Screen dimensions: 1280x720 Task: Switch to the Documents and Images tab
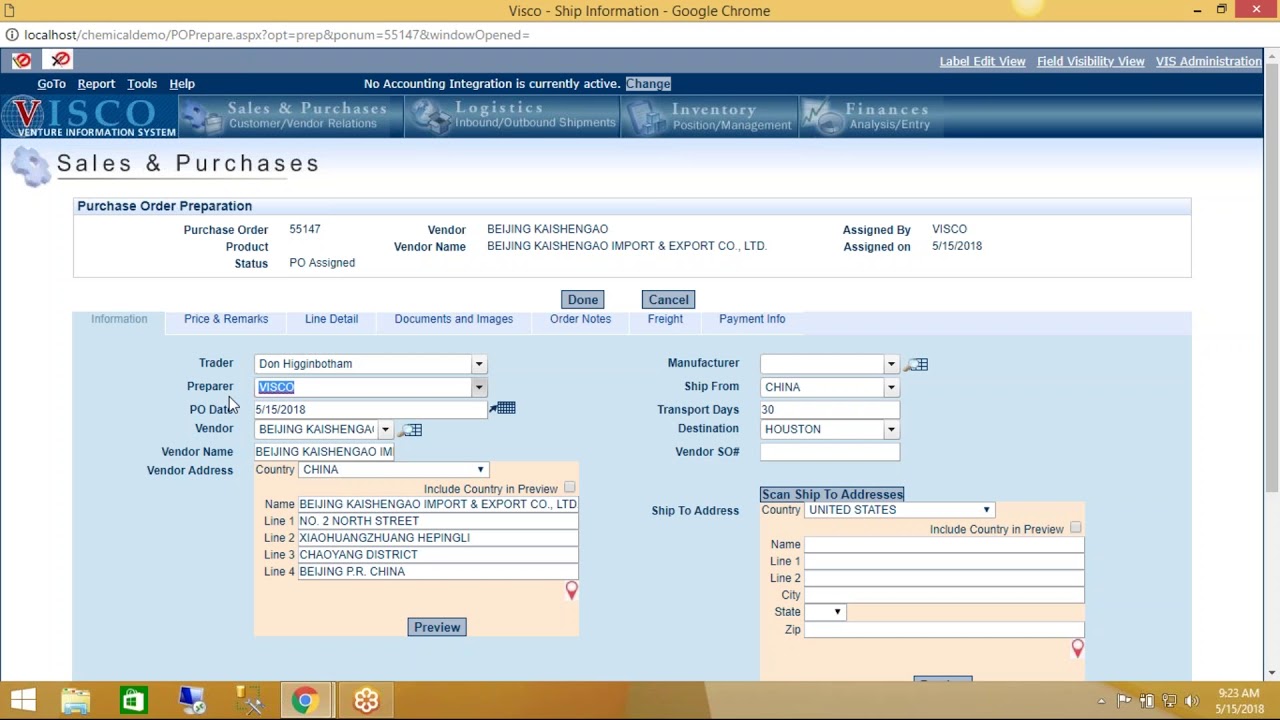point(453,319)
